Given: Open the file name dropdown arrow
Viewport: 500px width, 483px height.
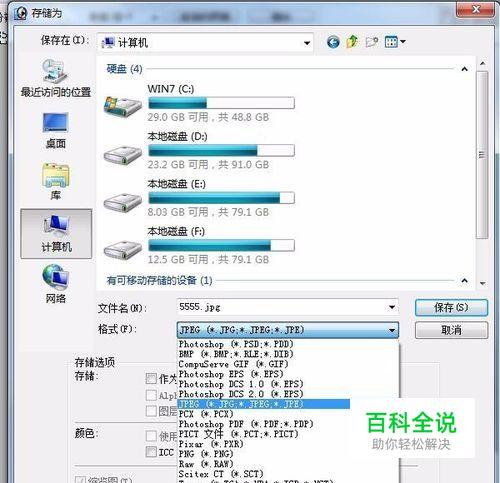Looking at the screenshot, I should [x=392, y=307].
